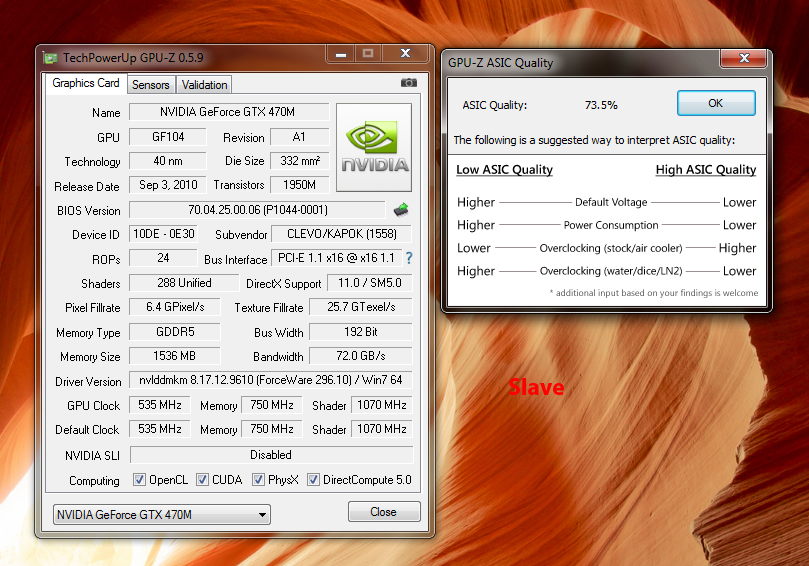Toggle the PhysX checkbox
Image resolution: width=809 pixels, height=566 pixels.
258,480
